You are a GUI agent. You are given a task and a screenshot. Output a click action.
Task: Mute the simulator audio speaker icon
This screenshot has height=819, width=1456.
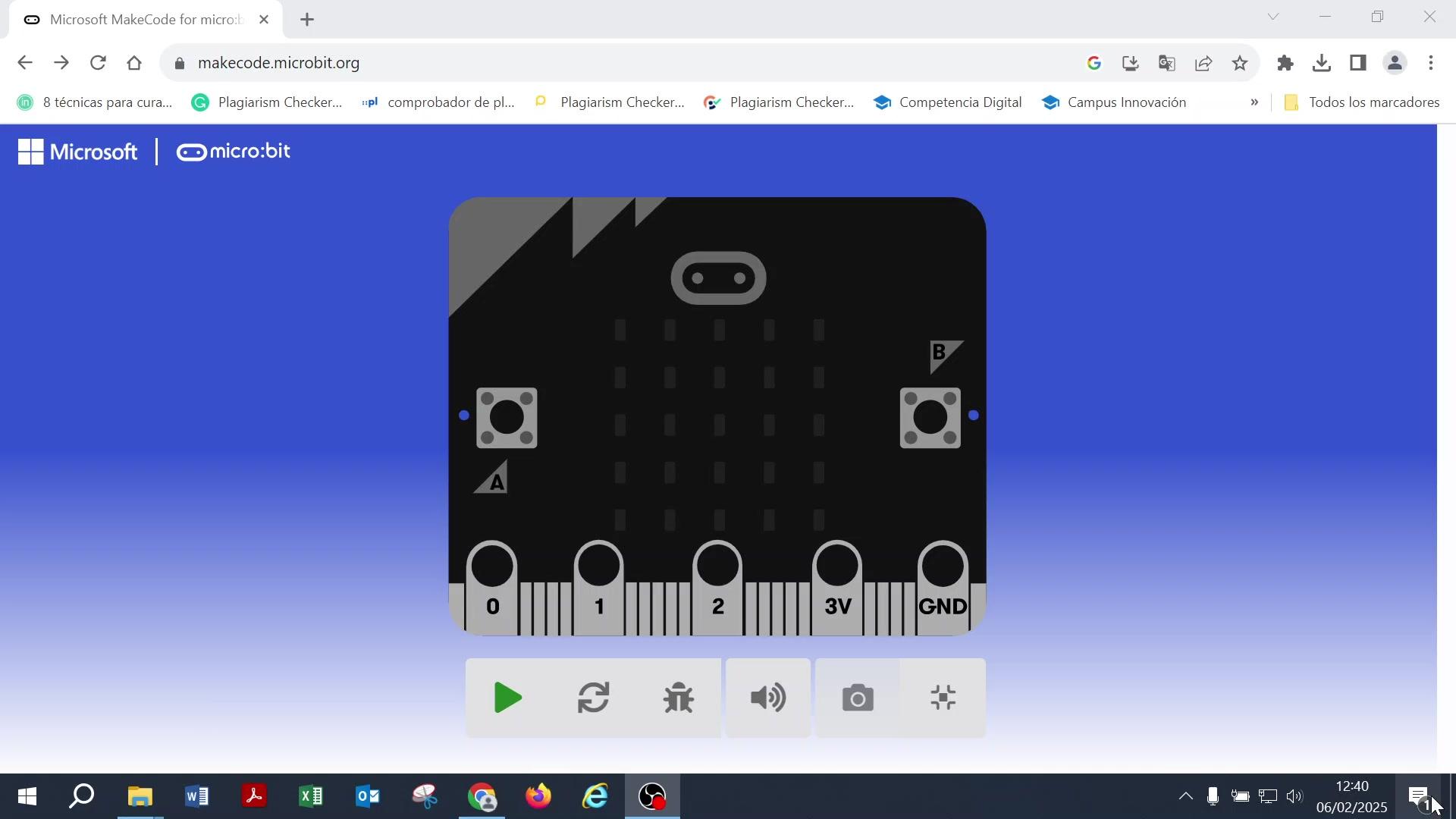[767, 698]
